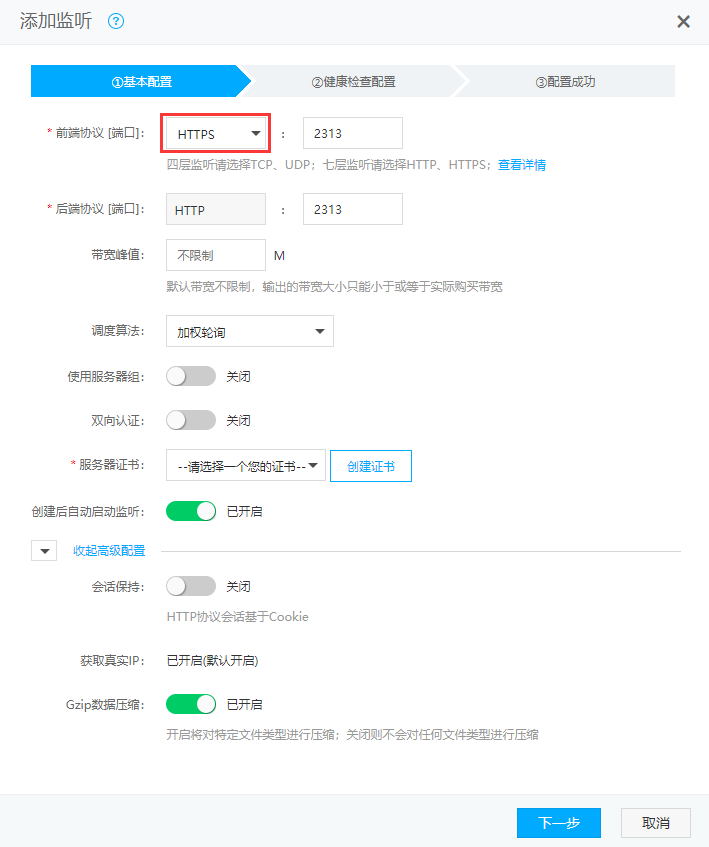Screen dimensions: 709x847
Task: Disable the 创建后自动启动监听 toggle
Action: (191, 511)
